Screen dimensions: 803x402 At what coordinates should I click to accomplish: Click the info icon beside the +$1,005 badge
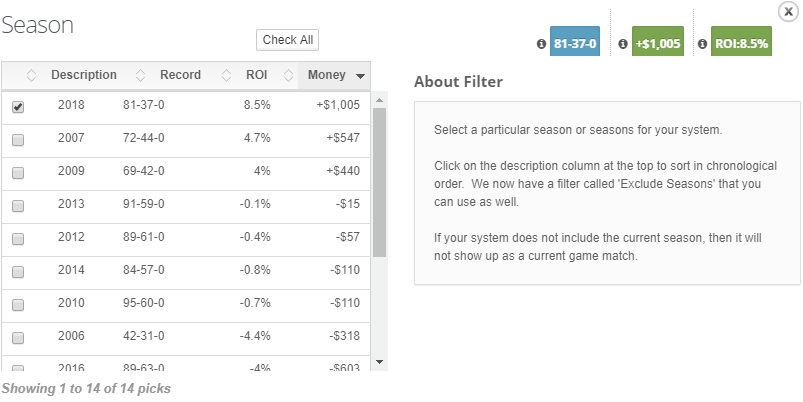[x=623, y=44]
